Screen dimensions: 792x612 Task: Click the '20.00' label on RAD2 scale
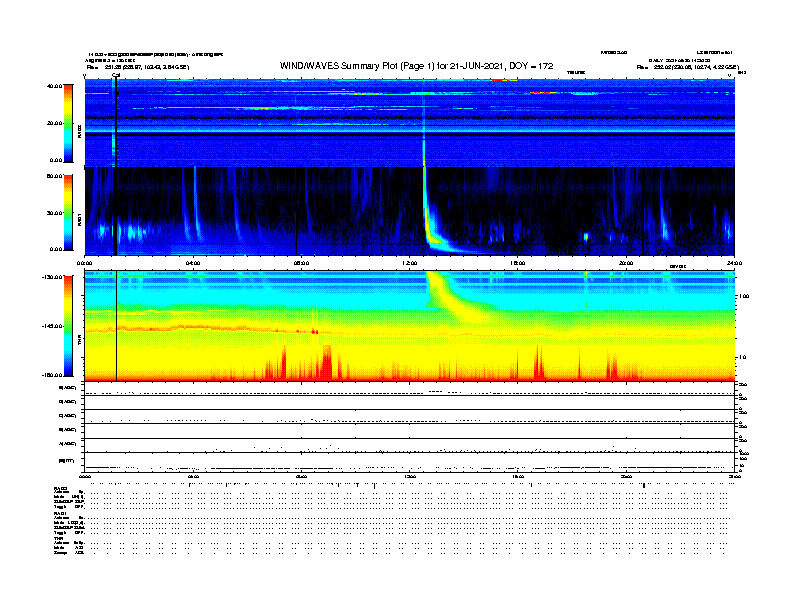(x=54, y=123)
